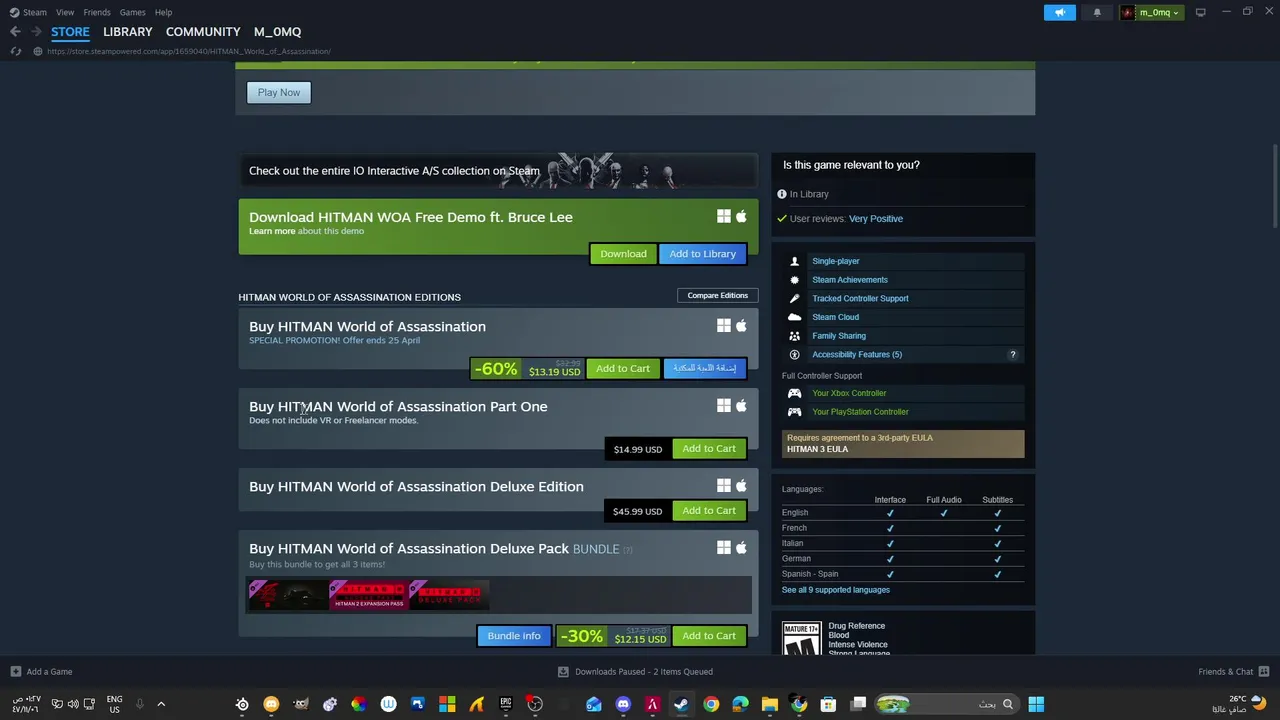
Task: Open the Accessibility Features question mark help
Action: coord(1012,354)
